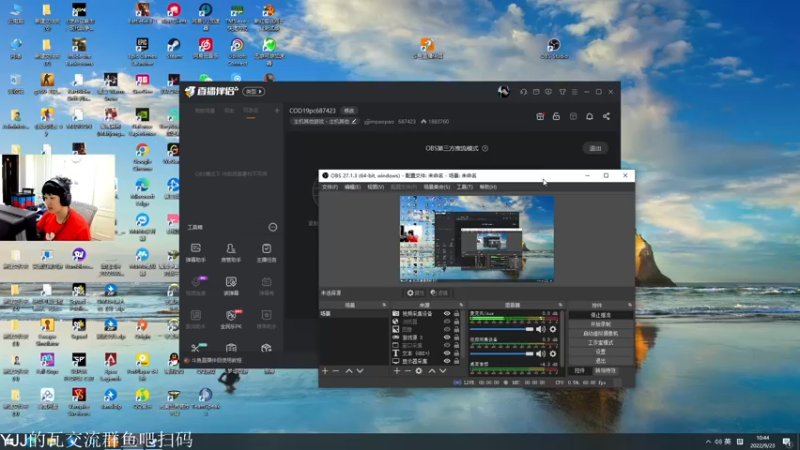Screen dimensions: 800x450
Task: Remove selected scene with minus icon
Action: tap(336, 371)
